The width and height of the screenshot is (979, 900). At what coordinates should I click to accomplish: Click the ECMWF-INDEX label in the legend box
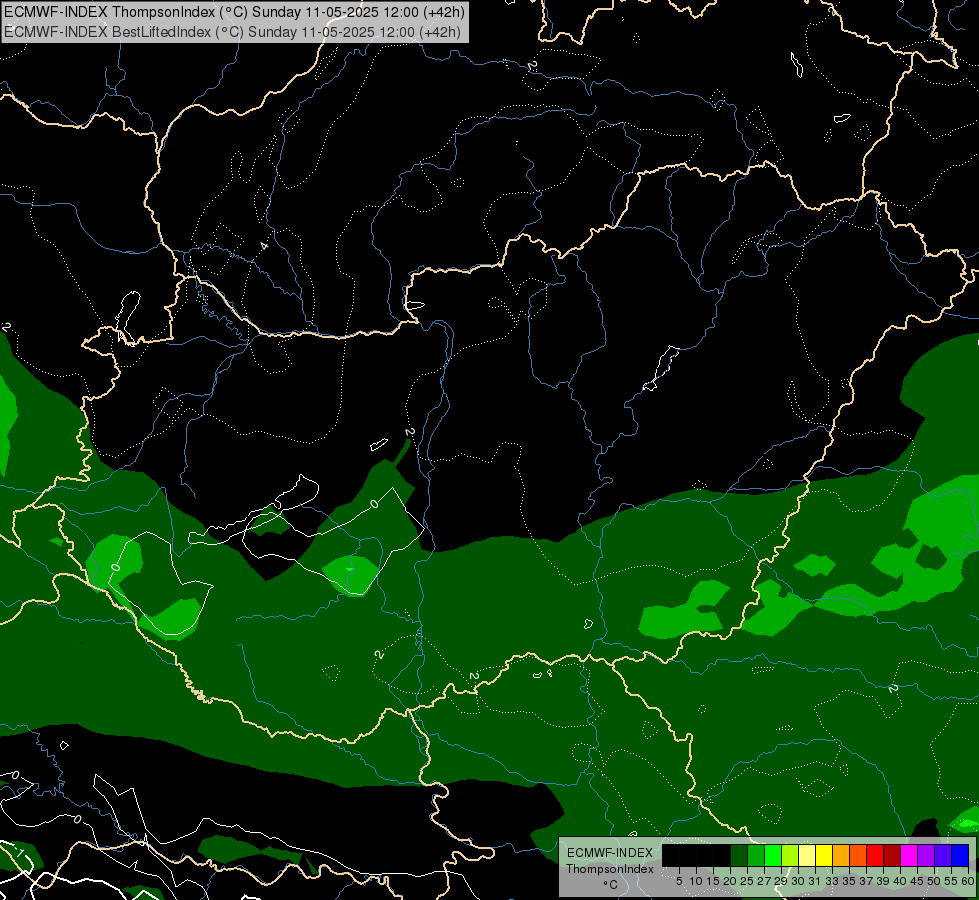[x=610, y=853]
